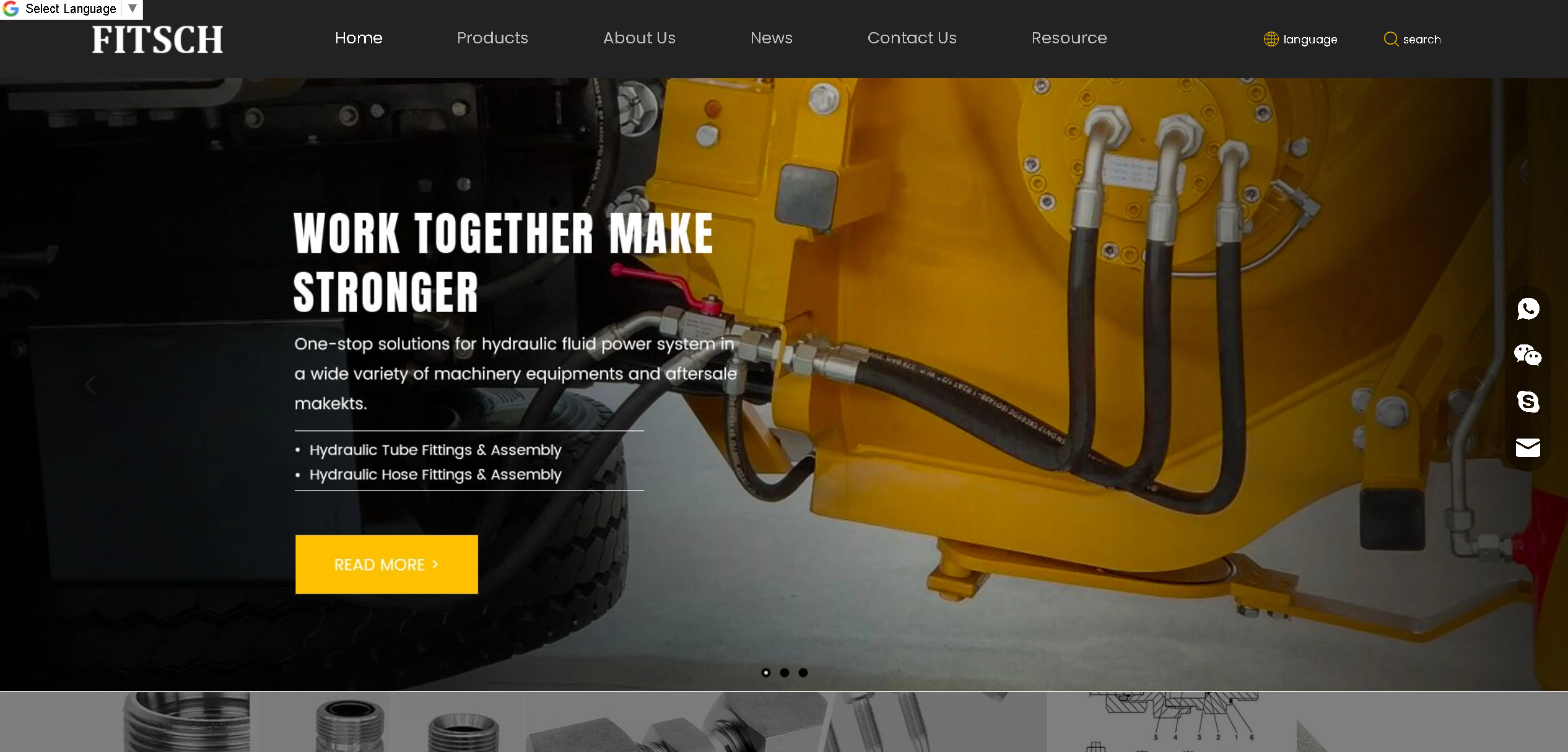This screenshot has width=1568, height=752.
Task: Click 'Hydraulic Tube Fittings & Assembly' text
Action: coord(435,450)
